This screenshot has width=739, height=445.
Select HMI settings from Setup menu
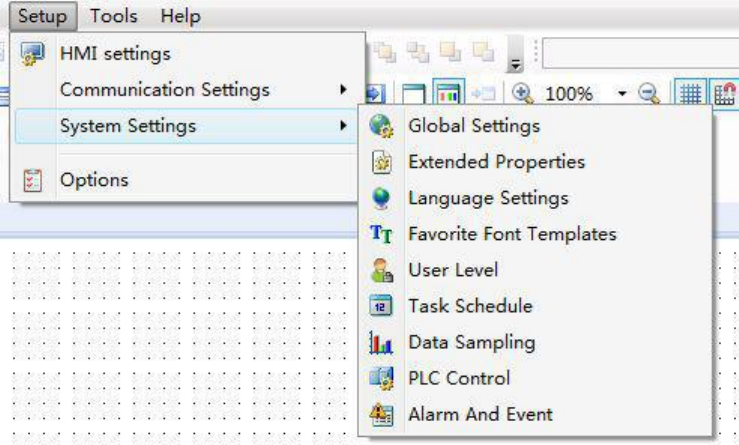[x=115, y=54]
